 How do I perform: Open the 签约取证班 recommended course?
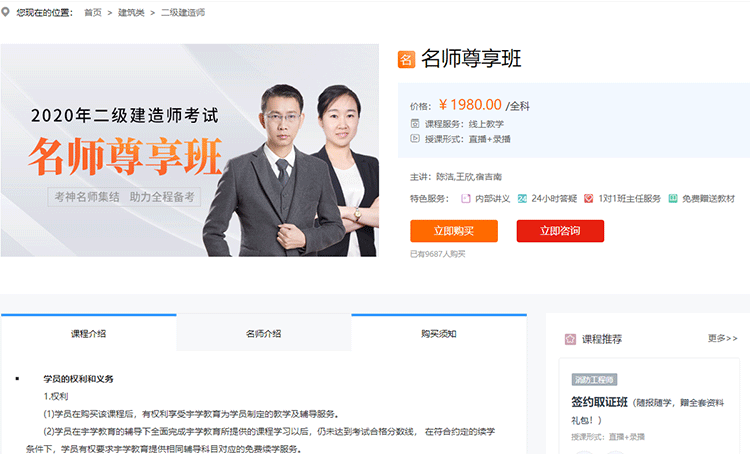click(599, 402)
